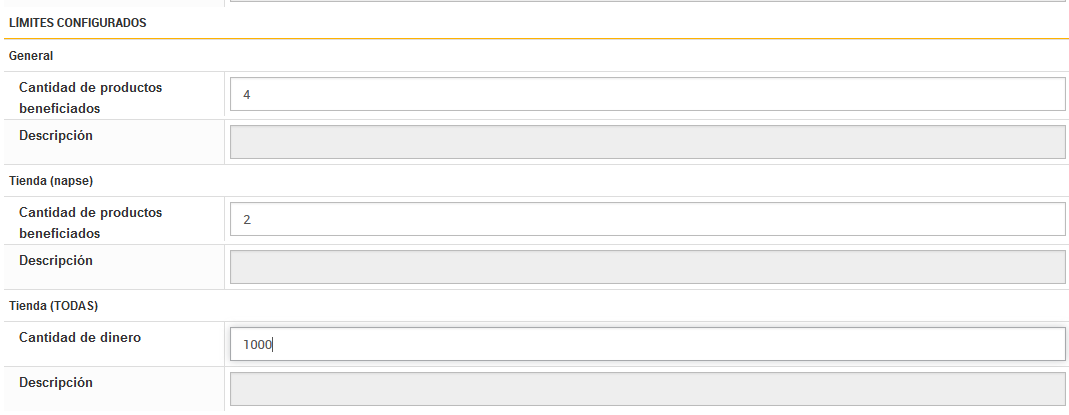The height and width of the screenshot is (415, 1069).
Task: Click the partially visible field above Límites Configurados
Action: click(x=646, y=2)
